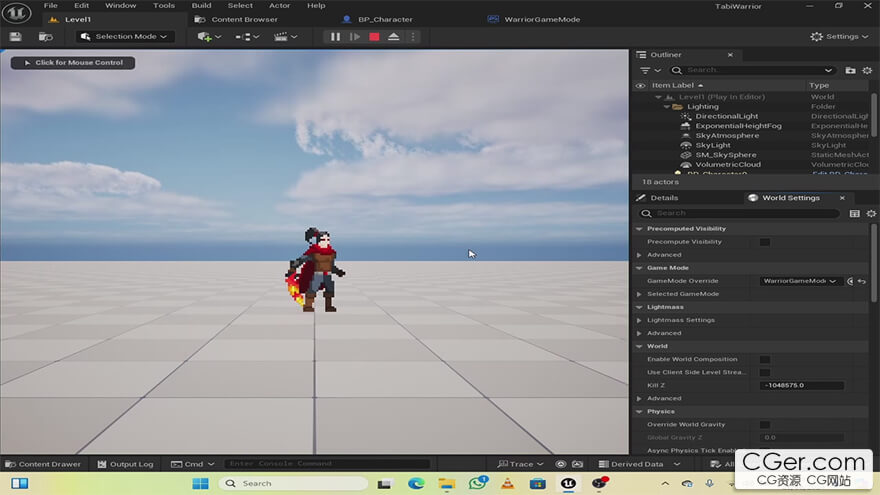Open the File menu

coord(51,6)
